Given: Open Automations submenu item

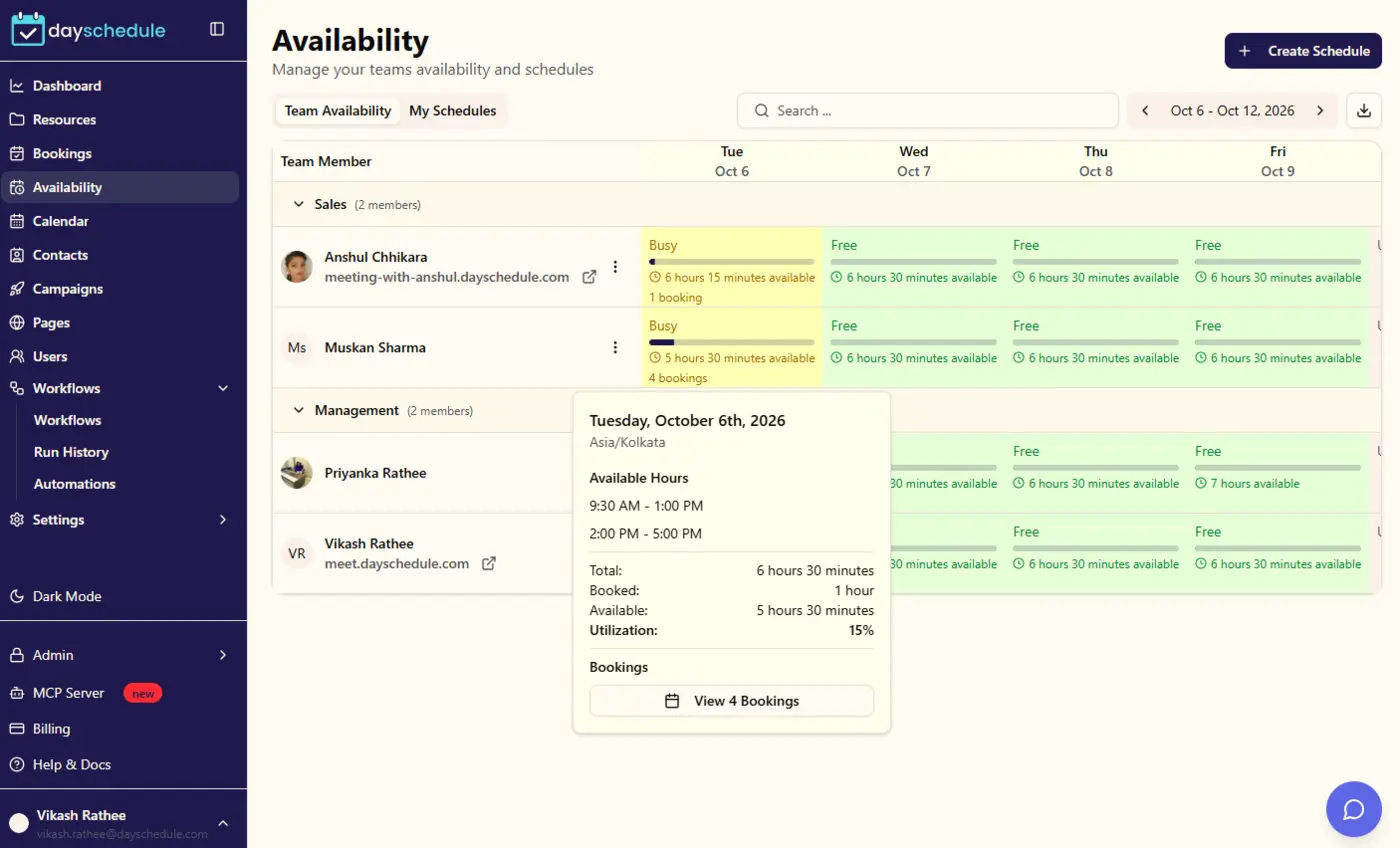Looking at the screenshot, I should coord(74,484).
